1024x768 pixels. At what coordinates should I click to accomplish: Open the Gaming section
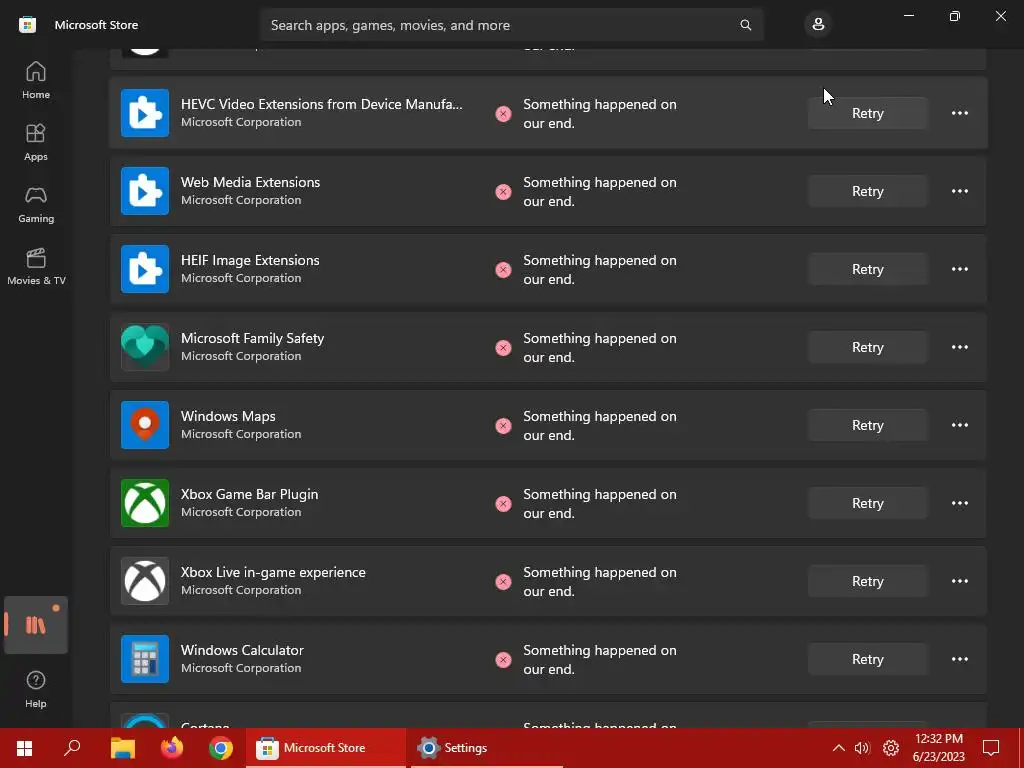click(x=36, y=204)
